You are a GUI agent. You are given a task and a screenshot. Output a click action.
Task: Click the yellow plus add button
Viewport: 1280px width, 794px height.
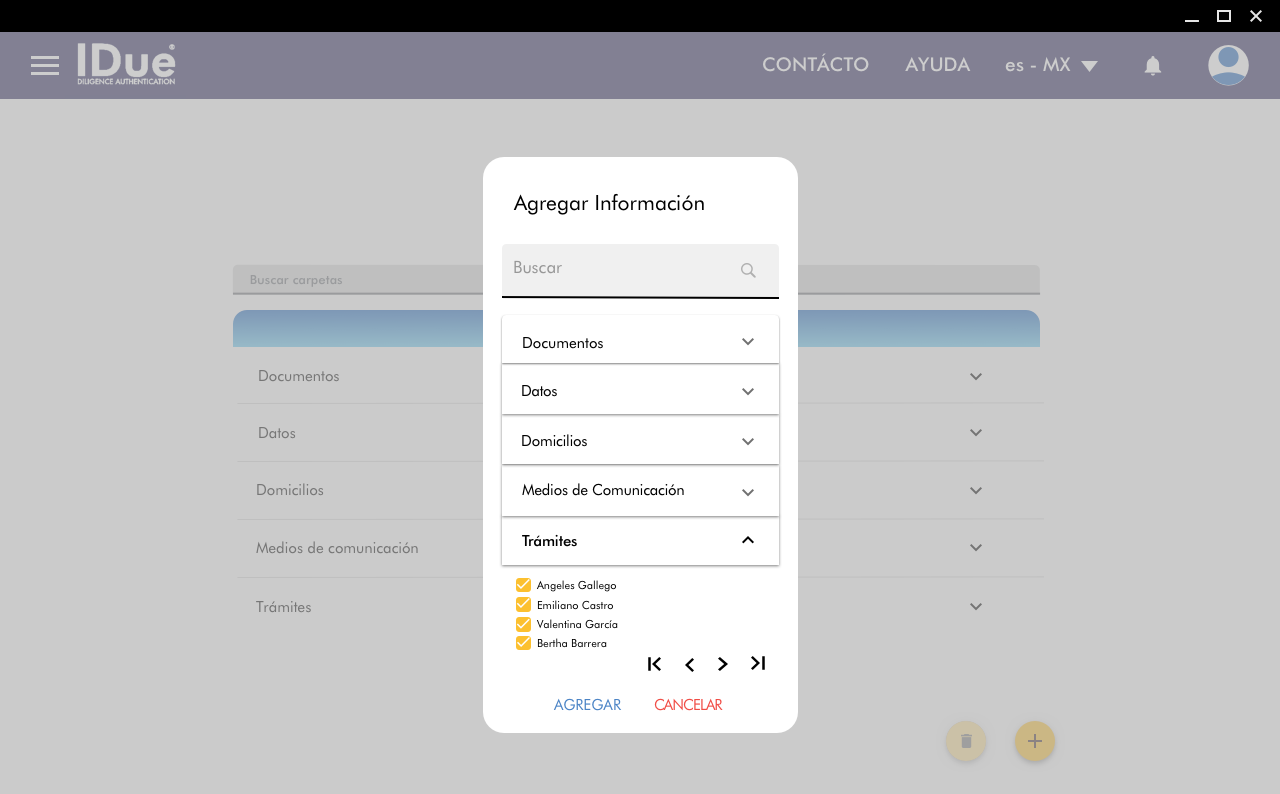point(1035,741)
